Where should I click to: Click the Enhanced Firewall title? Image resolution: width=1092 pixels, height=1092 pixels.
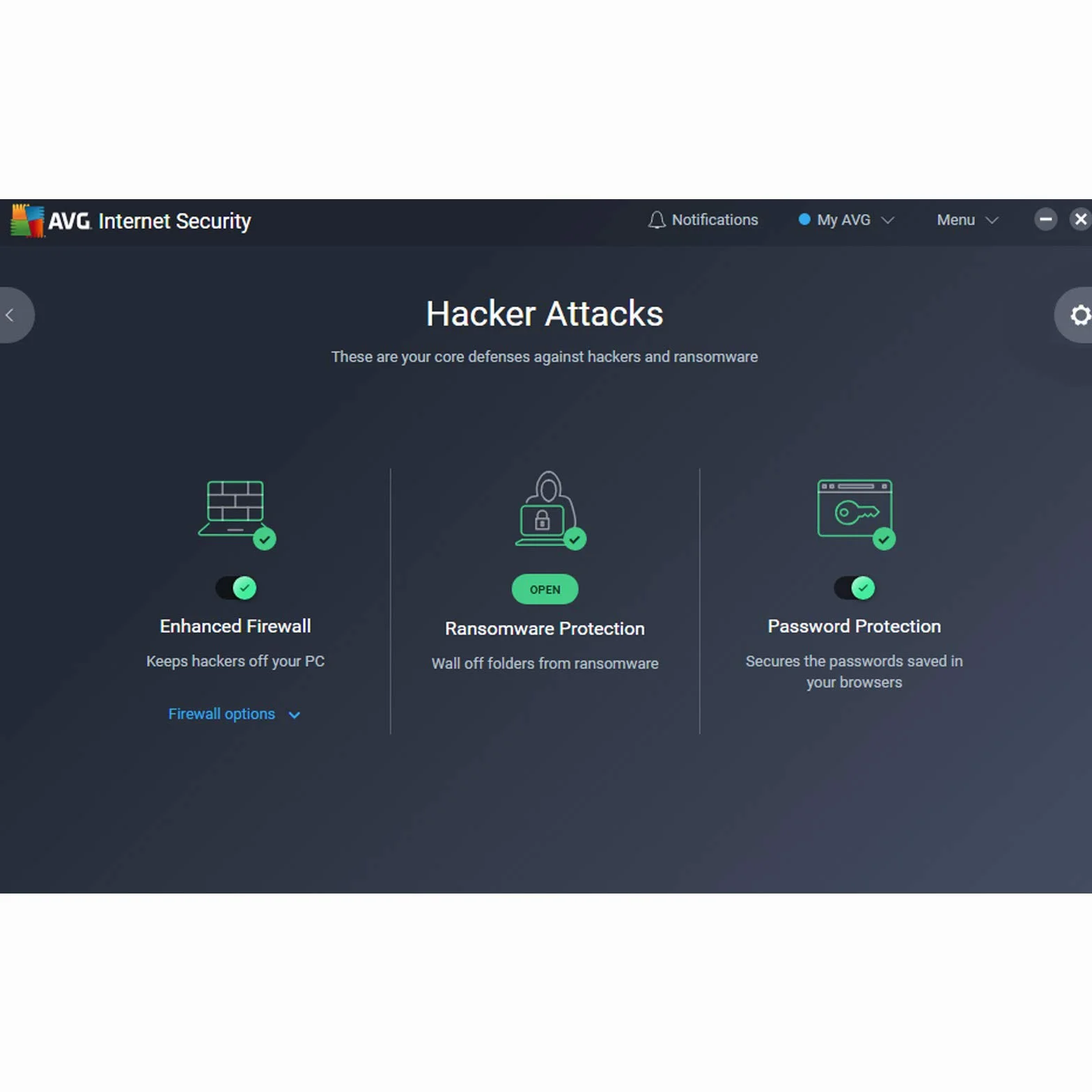tap(235, 626)
